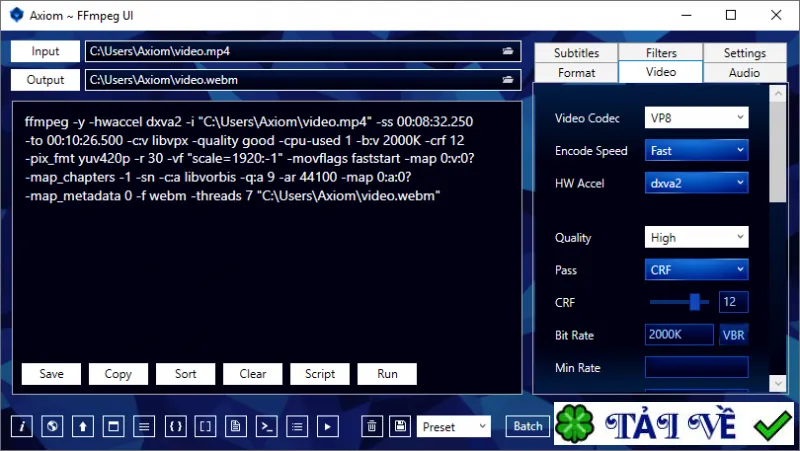
Task: Click the curly braces icon
Action: [x=176, y=427]
